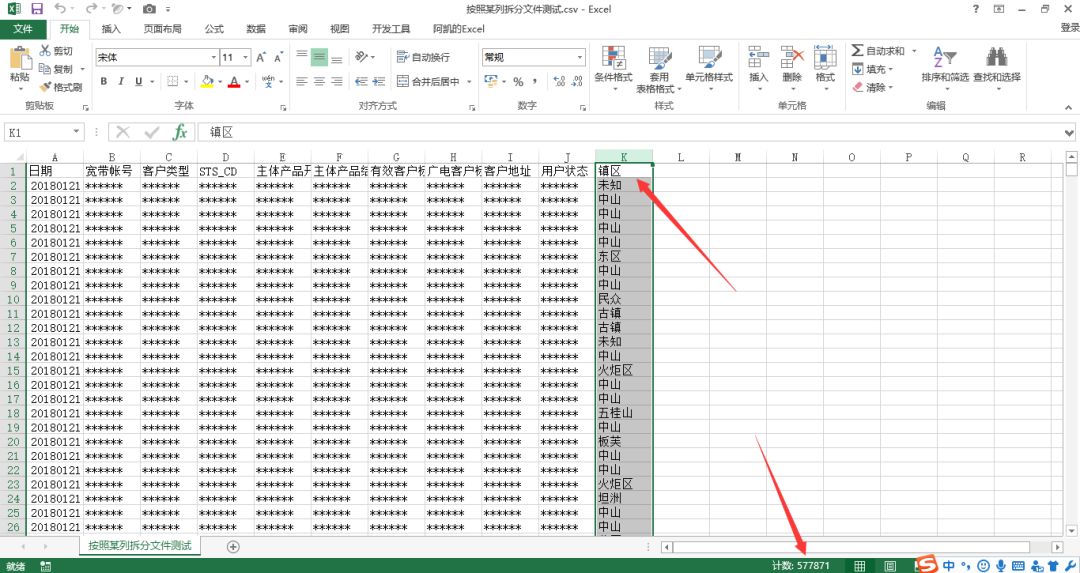The height and width of the screenshot is (573, 1080).
Task: Select bottom align icon
Action: (x=336, y=57)
